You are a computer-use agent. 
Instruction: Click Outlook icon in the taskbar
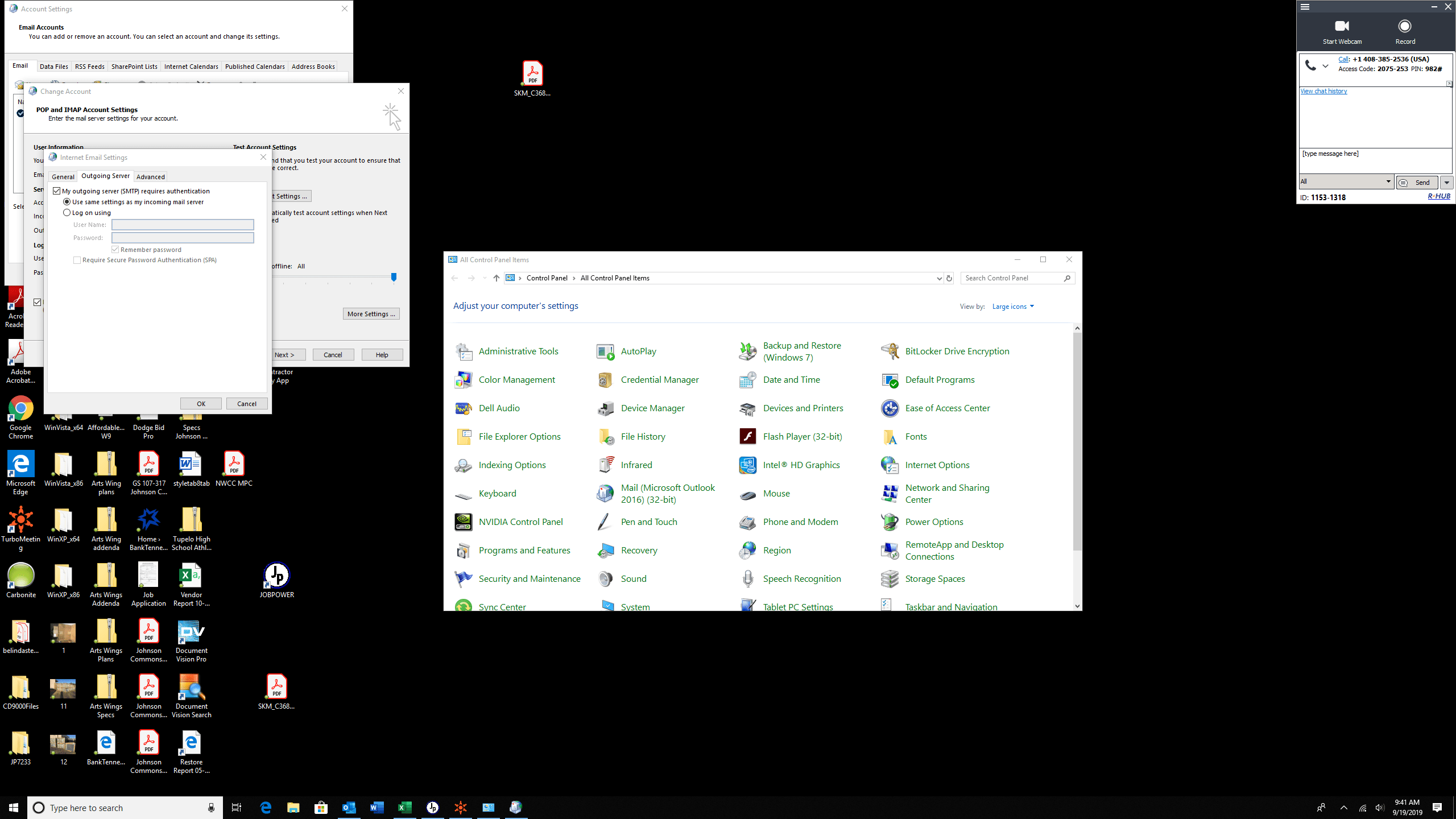(x=349, y=808)
